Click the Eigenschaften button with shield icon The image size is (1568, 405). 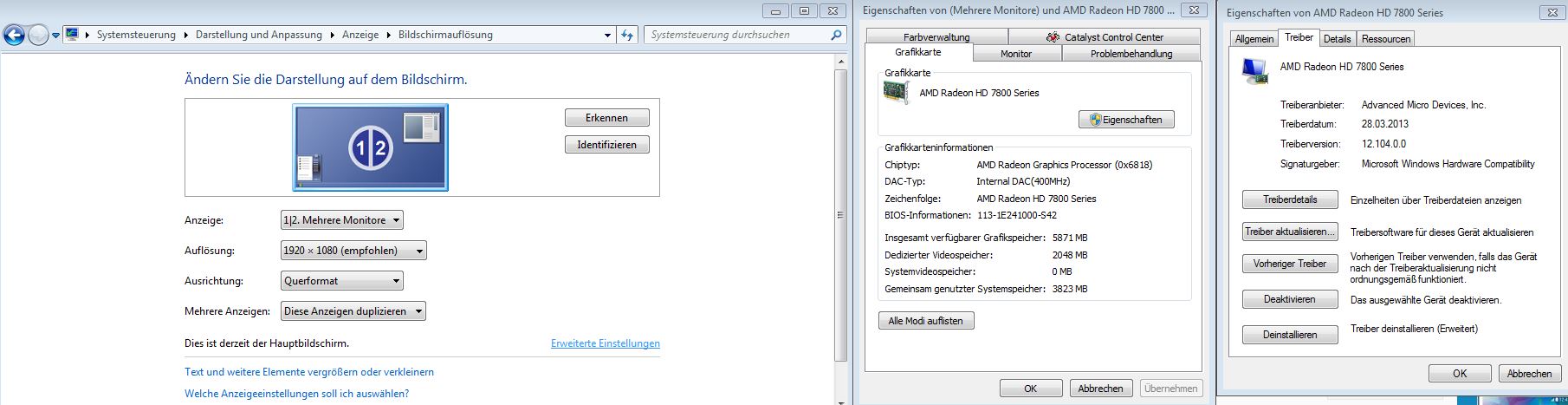[1126, 120]
